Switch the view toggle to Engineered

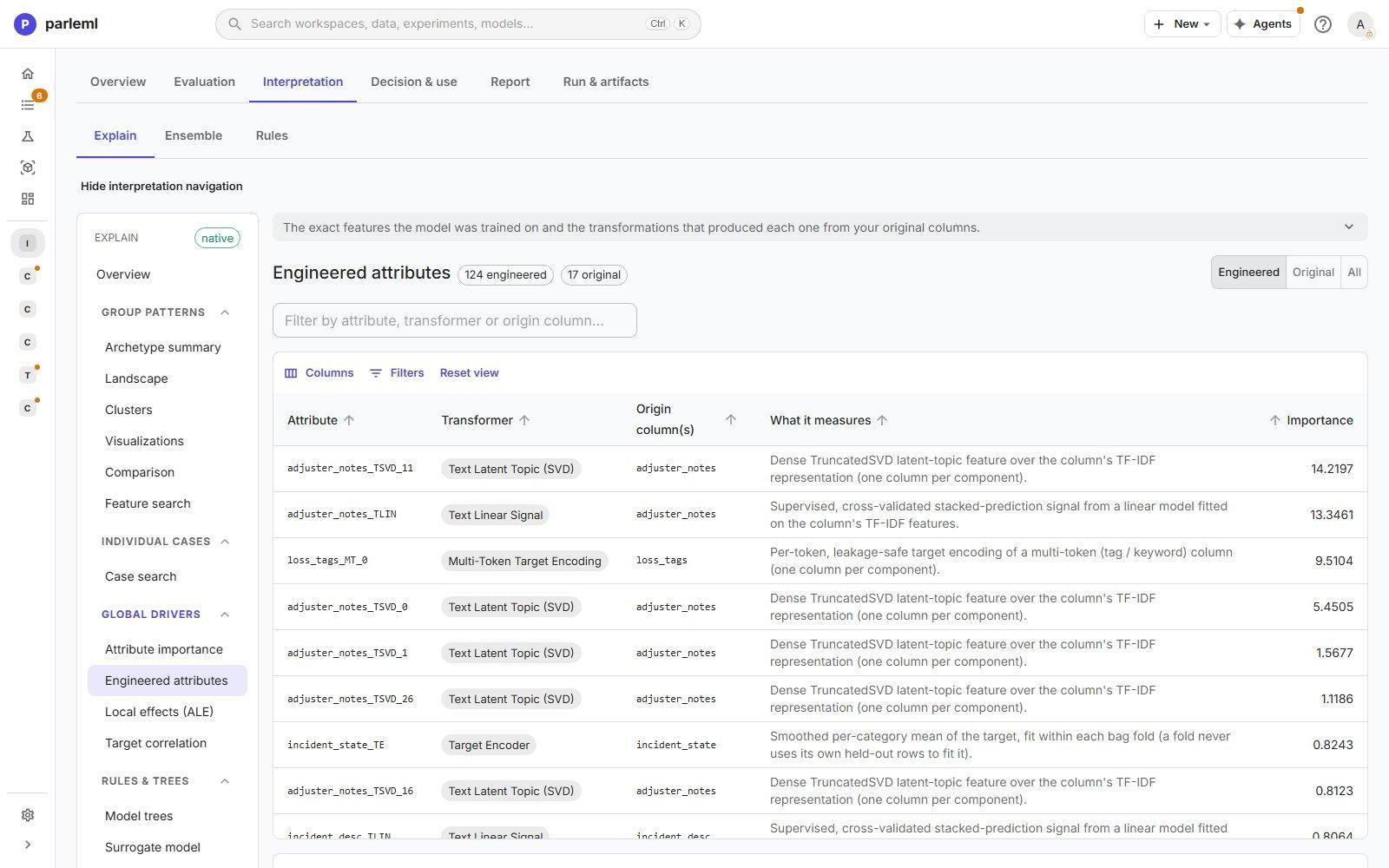pyautogui.click(x=1248, y=273)
